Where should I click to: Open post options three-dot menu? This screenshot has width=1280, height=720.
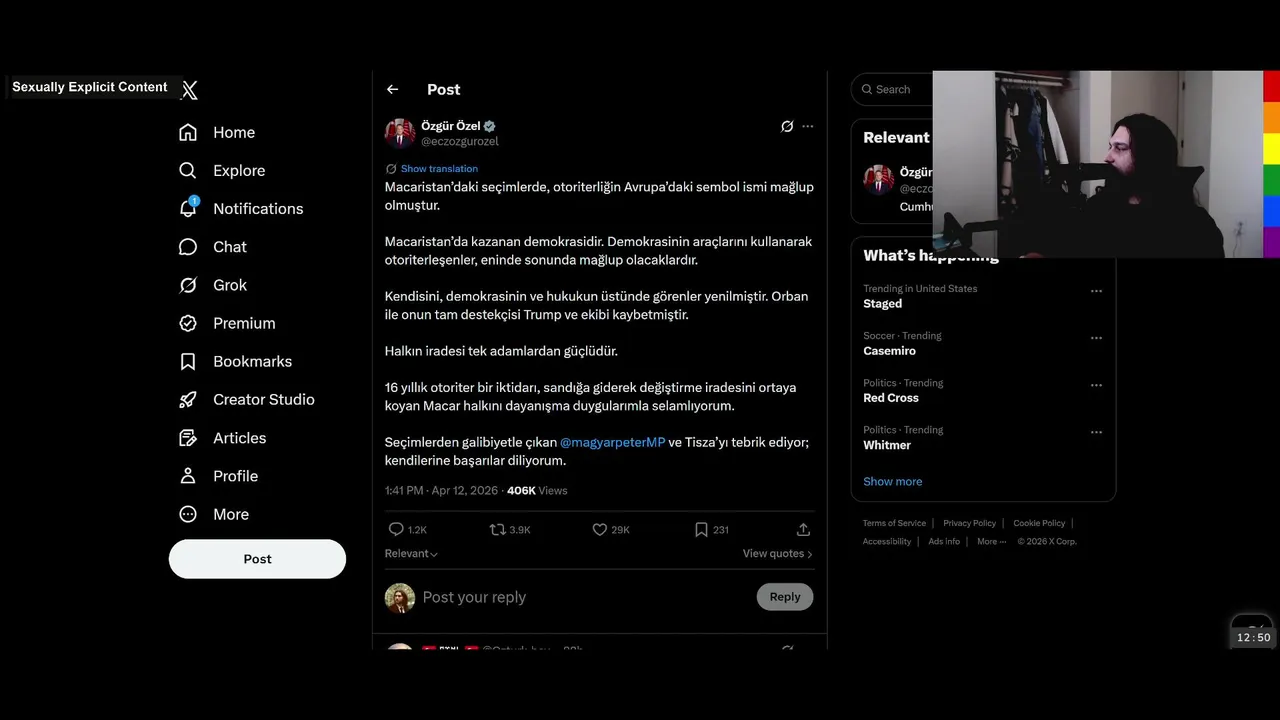pos(808,126)
